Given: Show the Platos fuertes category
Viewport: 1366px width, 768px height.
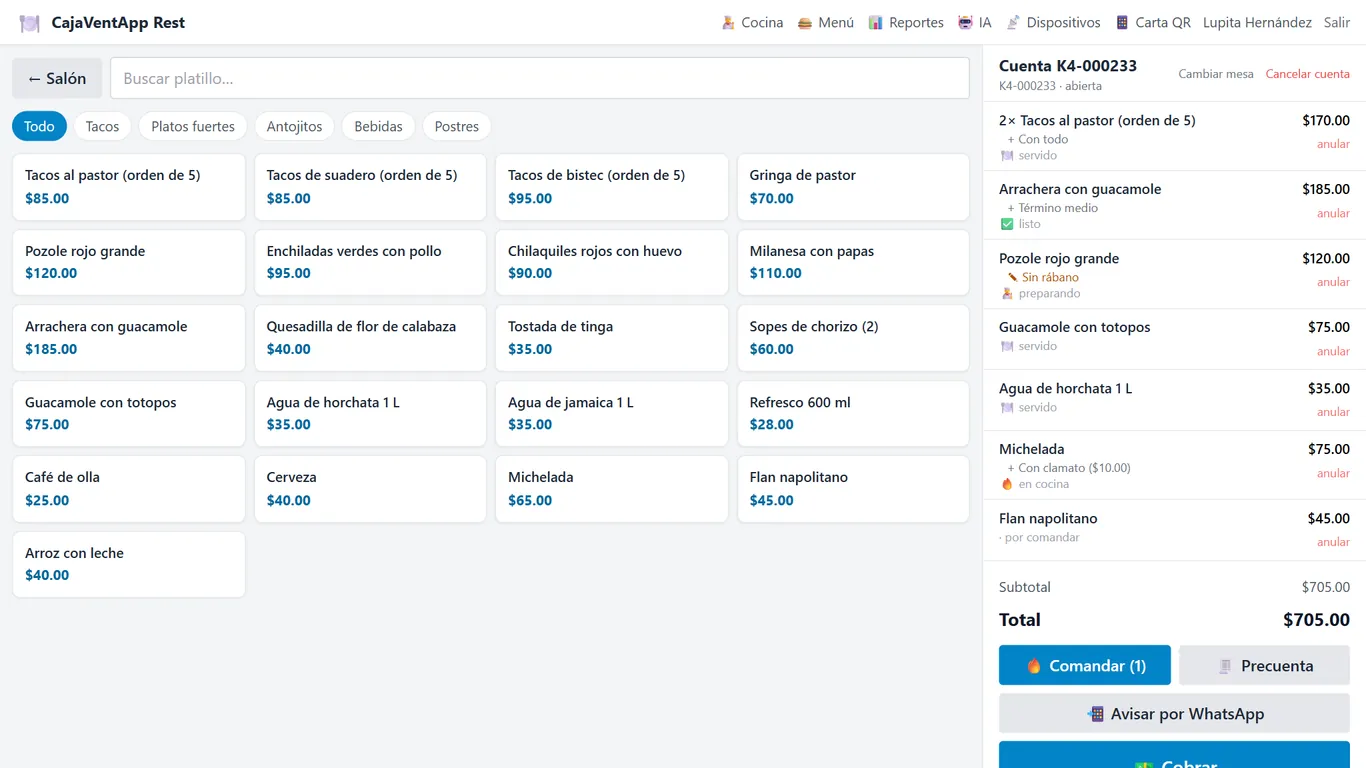Looking at the screenshot, I should coord(193,126).
